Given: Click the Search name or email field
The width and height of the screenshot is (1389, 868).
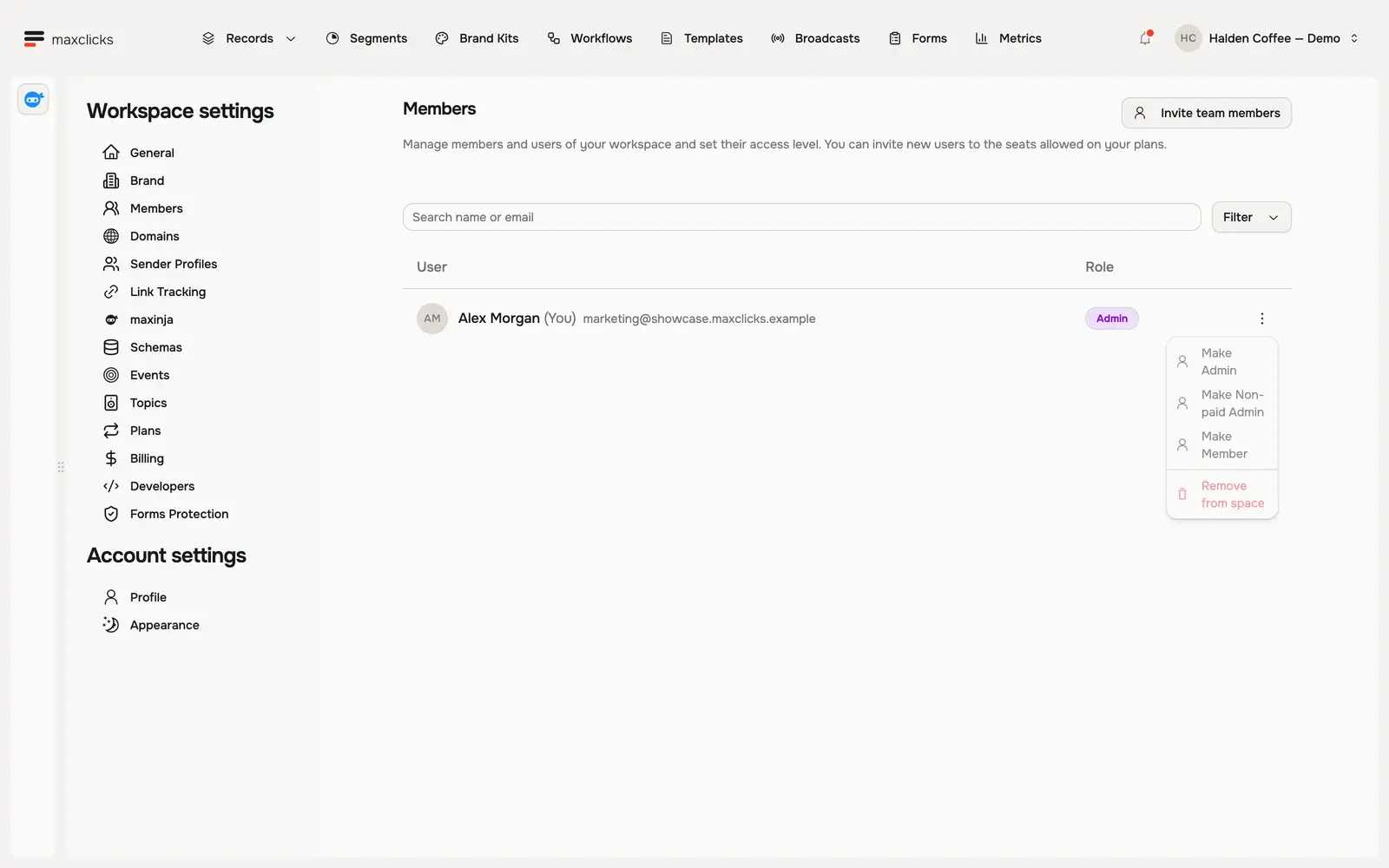Looking at the screenshot, I should pos(801,217).
